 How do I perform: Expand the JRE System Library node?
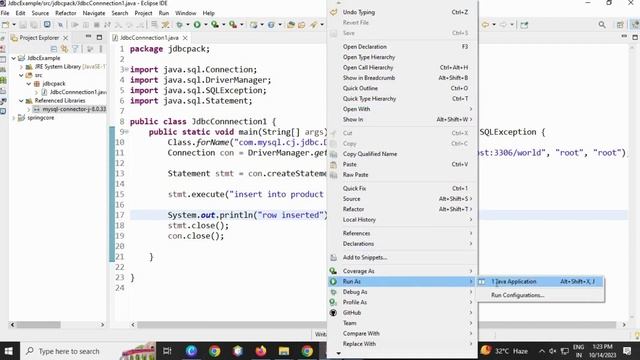(21, 67)
